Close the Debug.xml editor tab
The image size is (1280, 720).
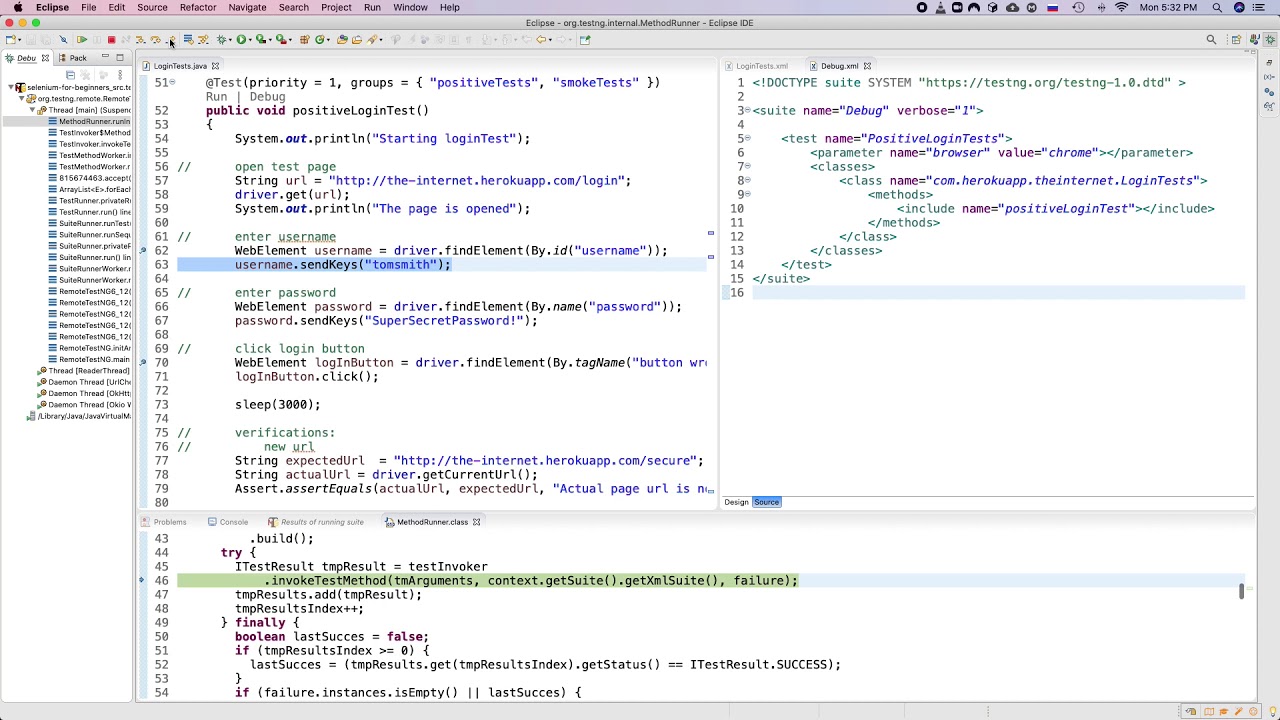point(867,66)
